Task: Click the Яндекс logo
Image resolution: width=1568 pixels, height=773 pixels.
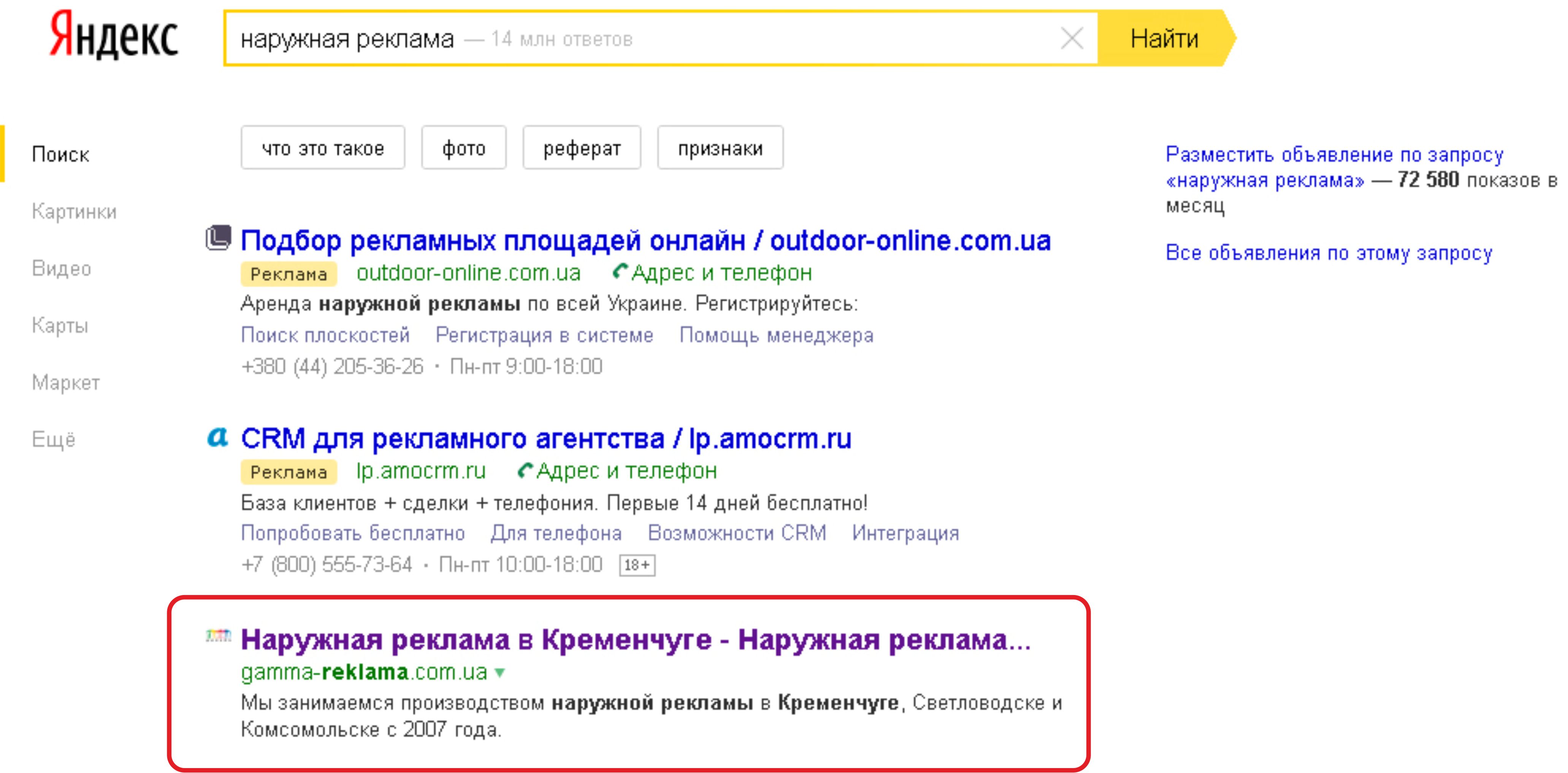Action: coord(114,35)
